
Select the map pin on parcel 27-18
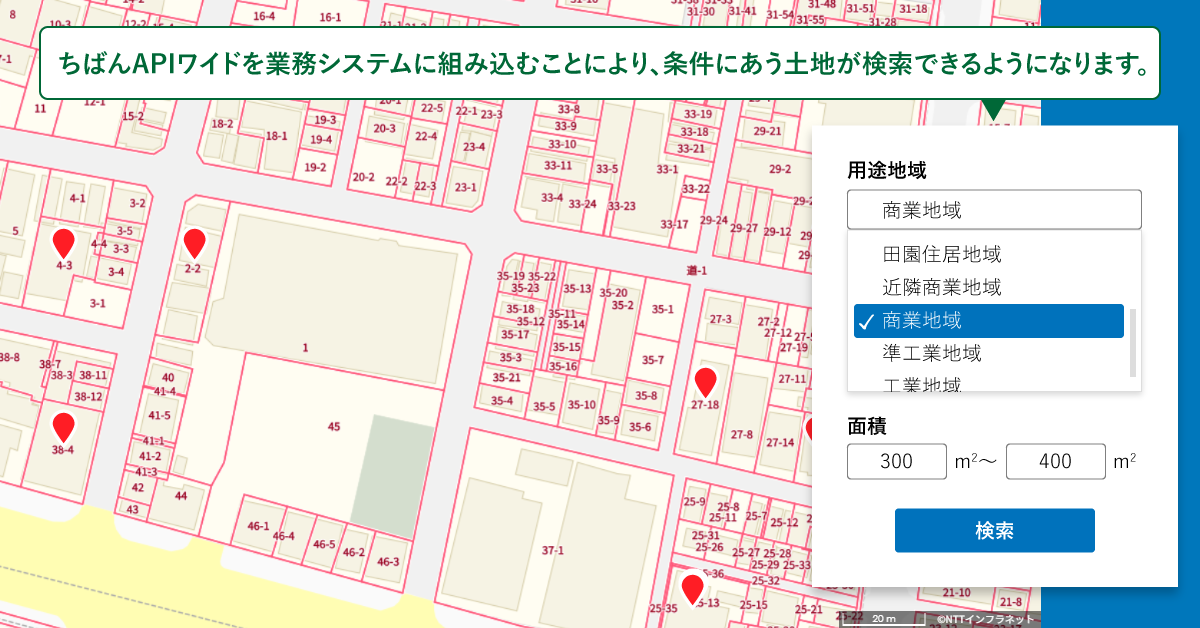coord(707,380)
